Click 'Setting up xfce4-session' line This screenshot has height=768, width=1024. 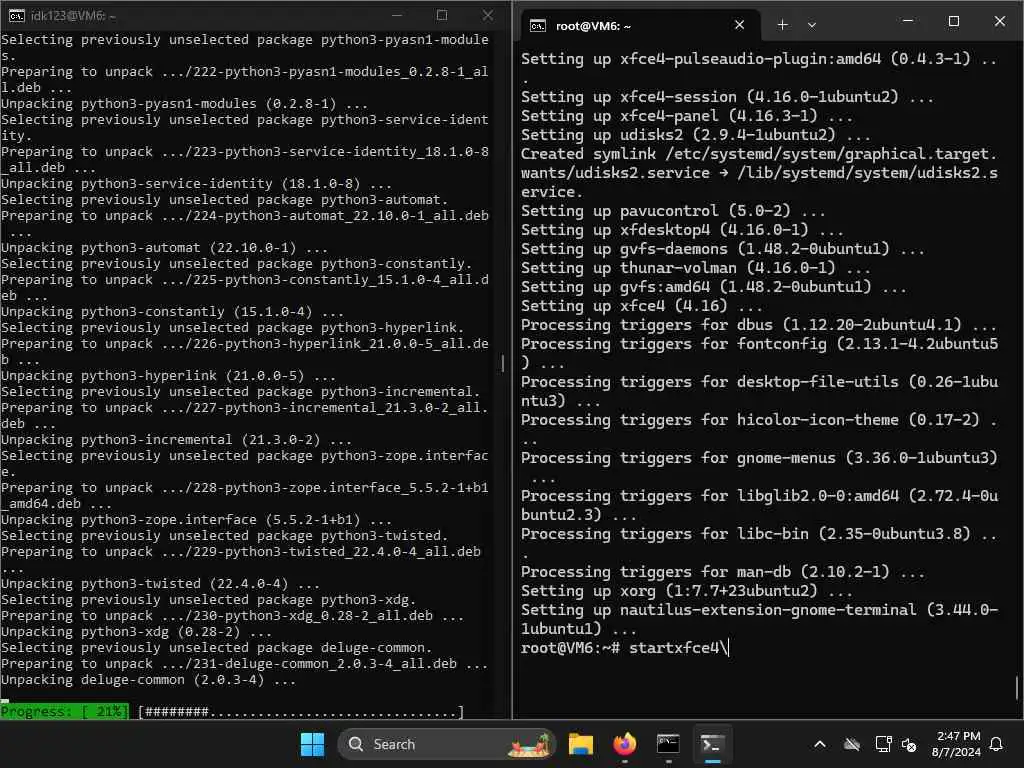[727, 97]
